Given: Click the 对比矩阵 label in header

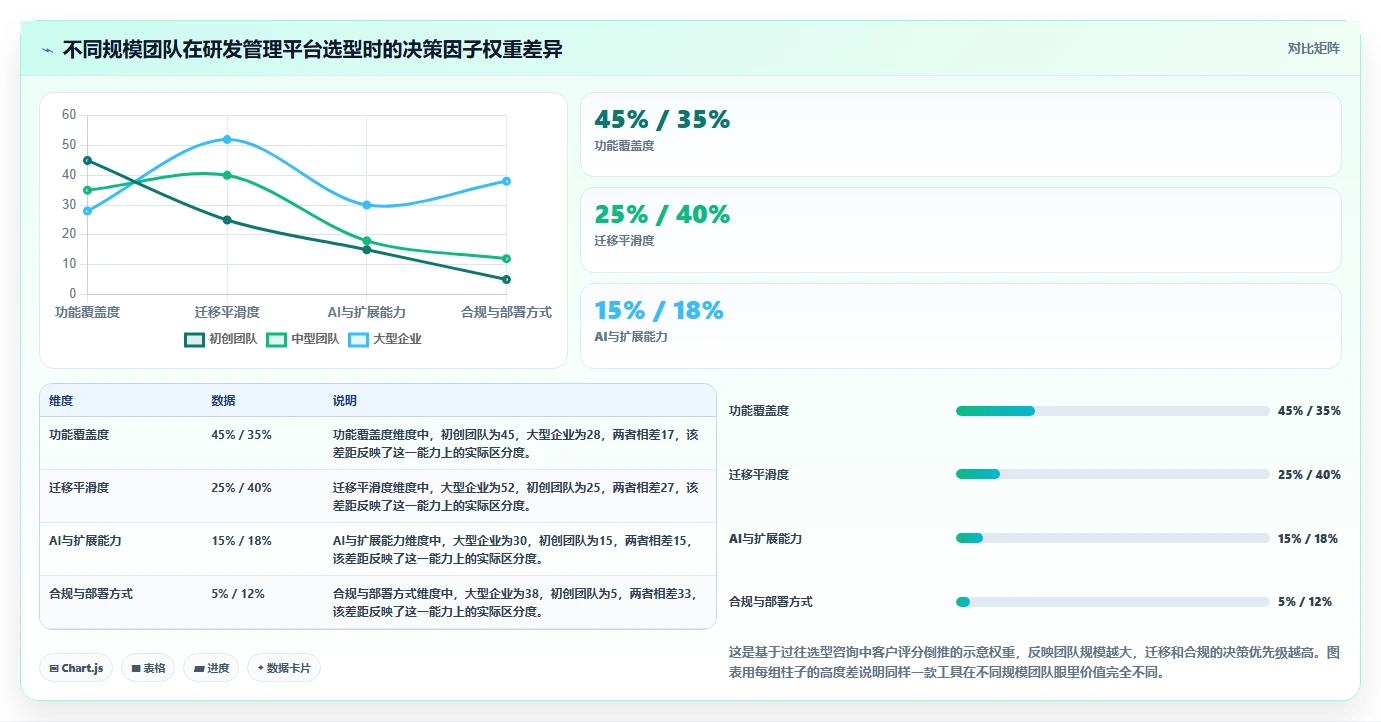Looking at the screenshot, I should pyautogui.click(x=1313, y=48).
